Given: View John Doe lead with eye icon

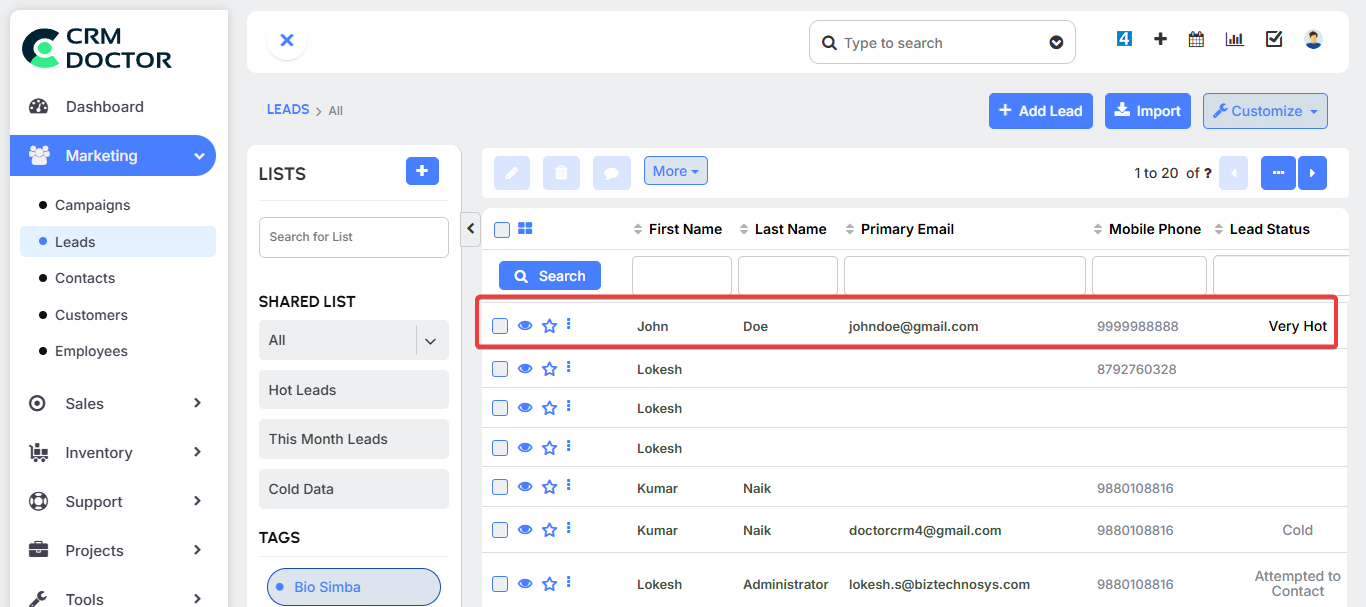Looking at the screenshot, I should pyautogui.click(x=525, y=326).
